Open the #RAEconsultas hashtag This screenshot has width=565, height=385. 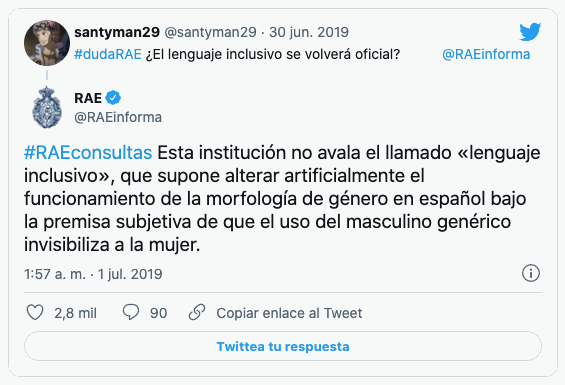pyautogui.click(x=88, y=152)
